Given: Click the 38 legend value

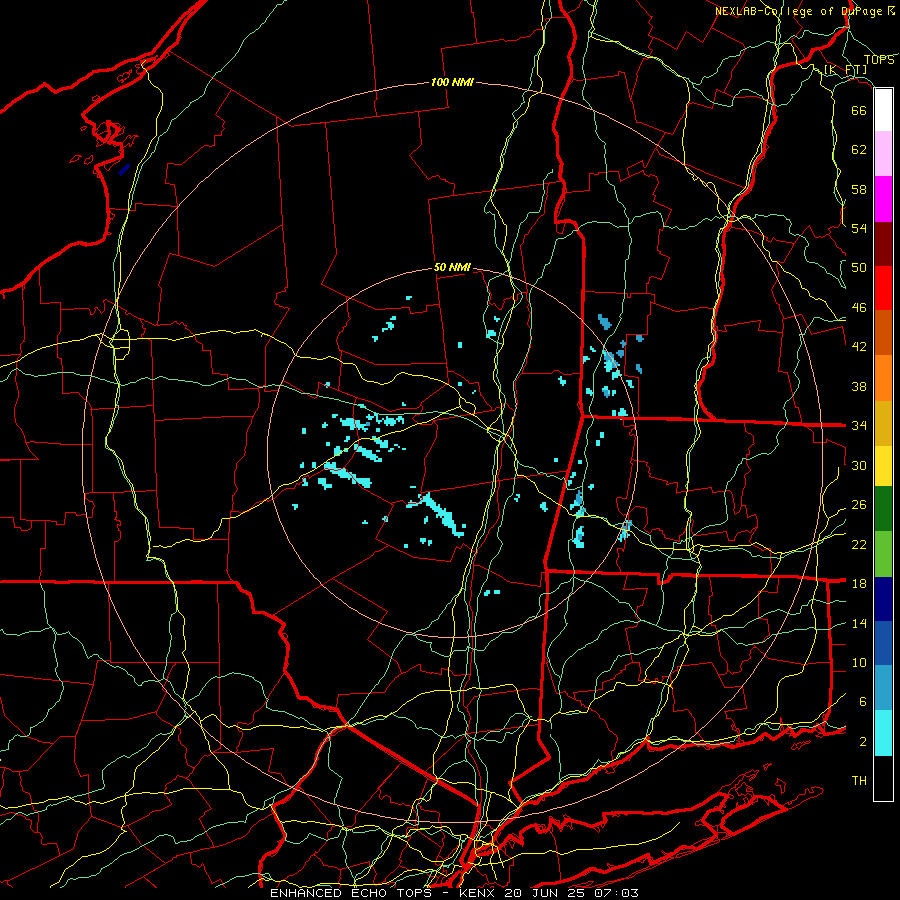Looking at the screenshot, I should [859, 386].
